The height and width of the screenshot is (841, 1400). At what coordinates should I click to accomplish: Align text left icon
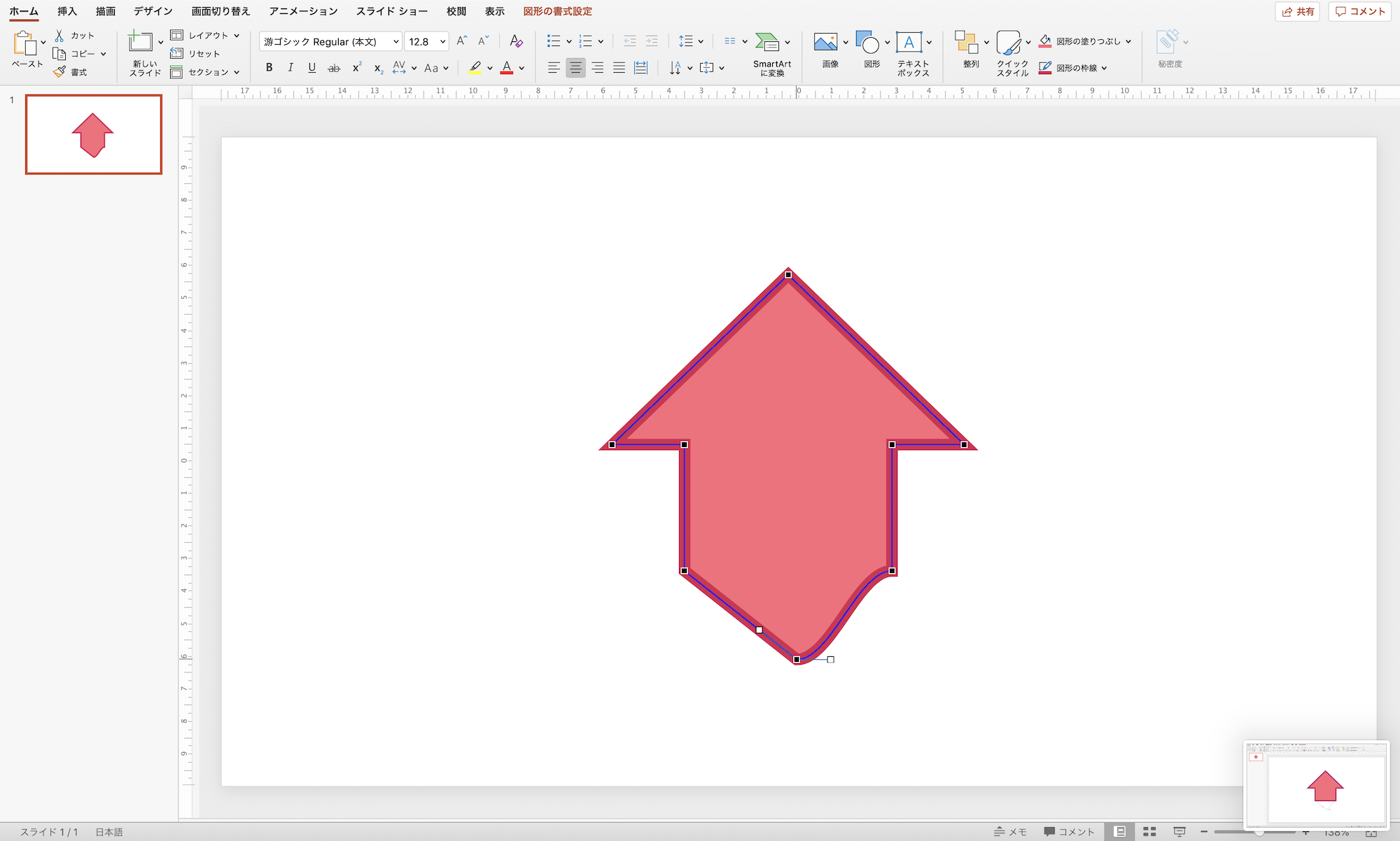pos(554,68)
